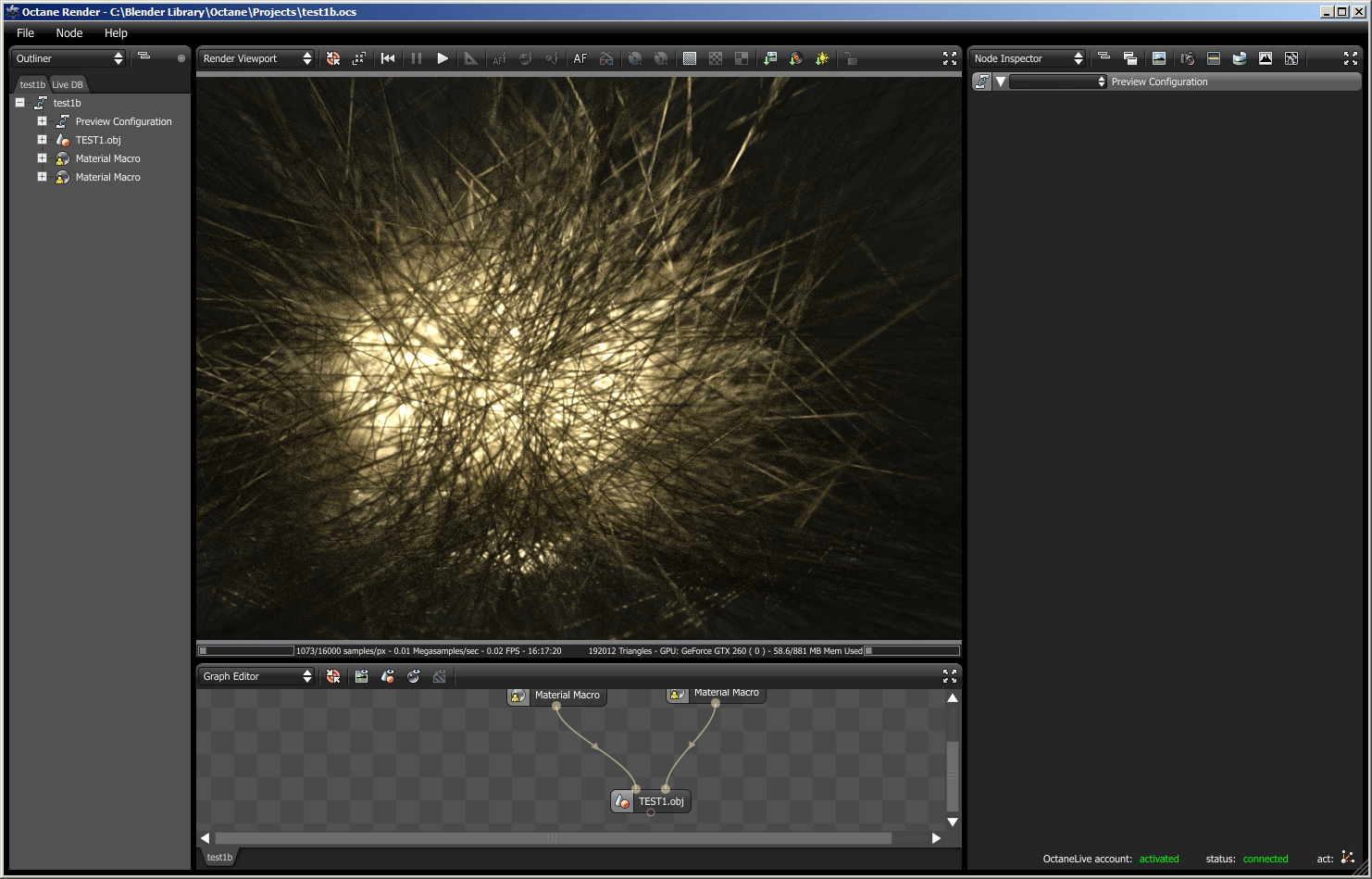1372x879 pixels.
Task: Open the Node Inspector panel type dropdown
Action: pyautogui.click(x=1028, y=58)
